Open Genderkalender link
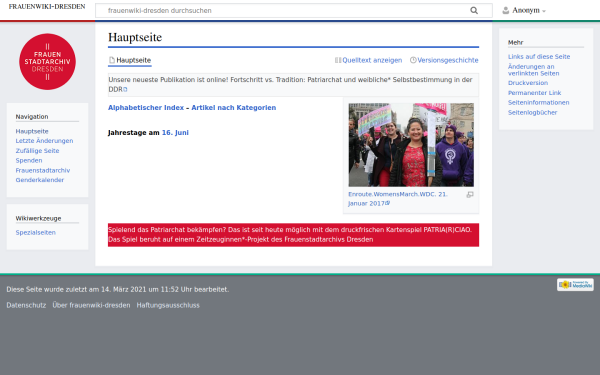 (40, 180)
